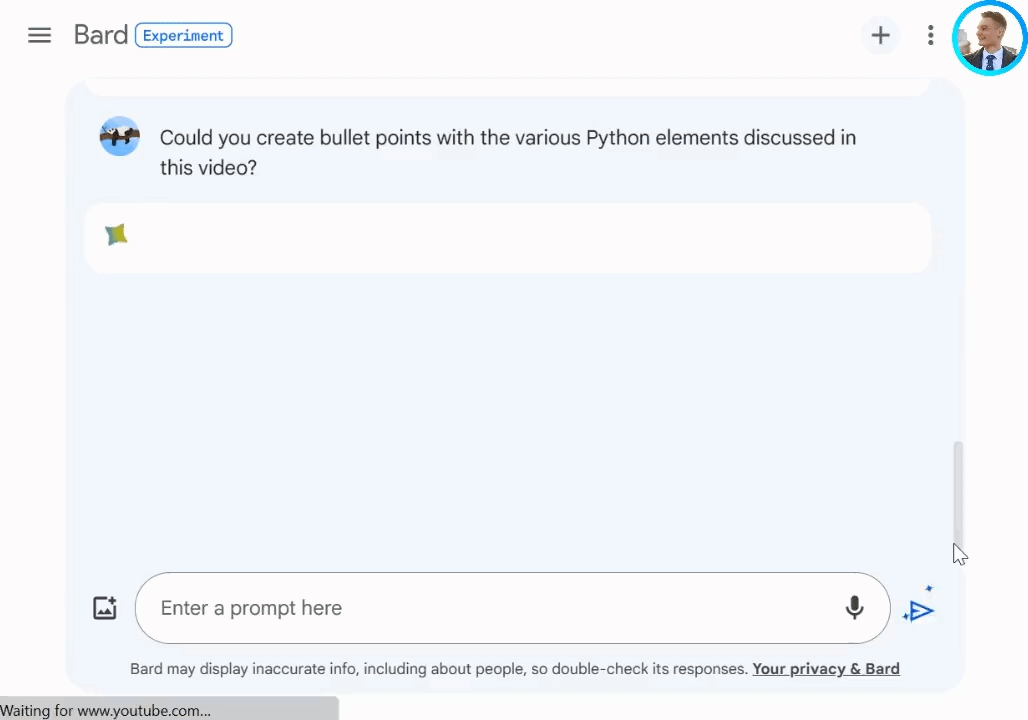
Task: Click the Experiment badge label
Action: pos(184,35)
